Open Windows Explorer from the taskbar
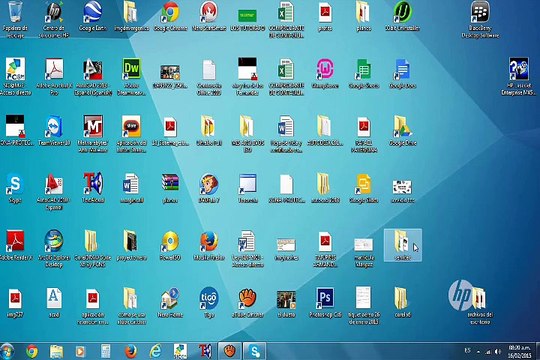The image size is (540, 360). coord(56,351)
